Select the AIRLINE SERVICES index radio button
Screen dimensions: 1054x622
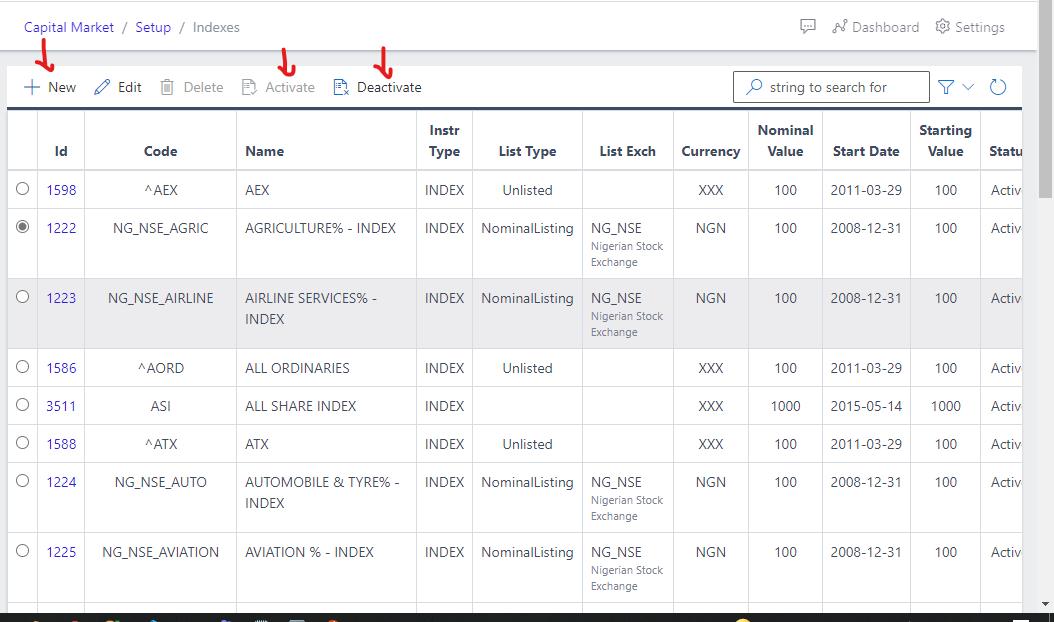(x=22, y=297)
